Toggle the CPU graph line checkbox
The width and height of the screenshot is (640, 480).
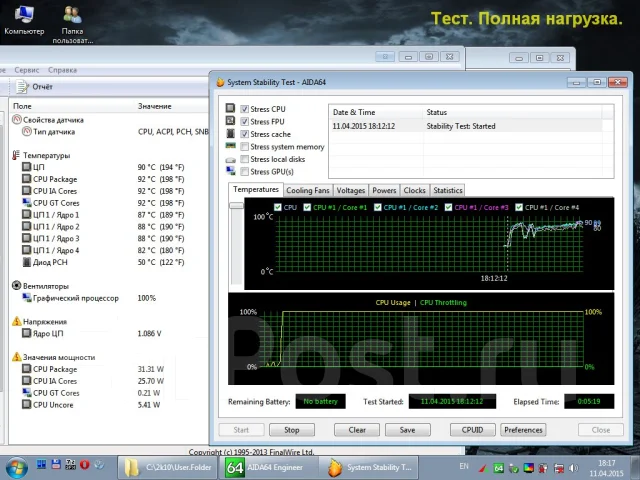click(x=278, y=207)
